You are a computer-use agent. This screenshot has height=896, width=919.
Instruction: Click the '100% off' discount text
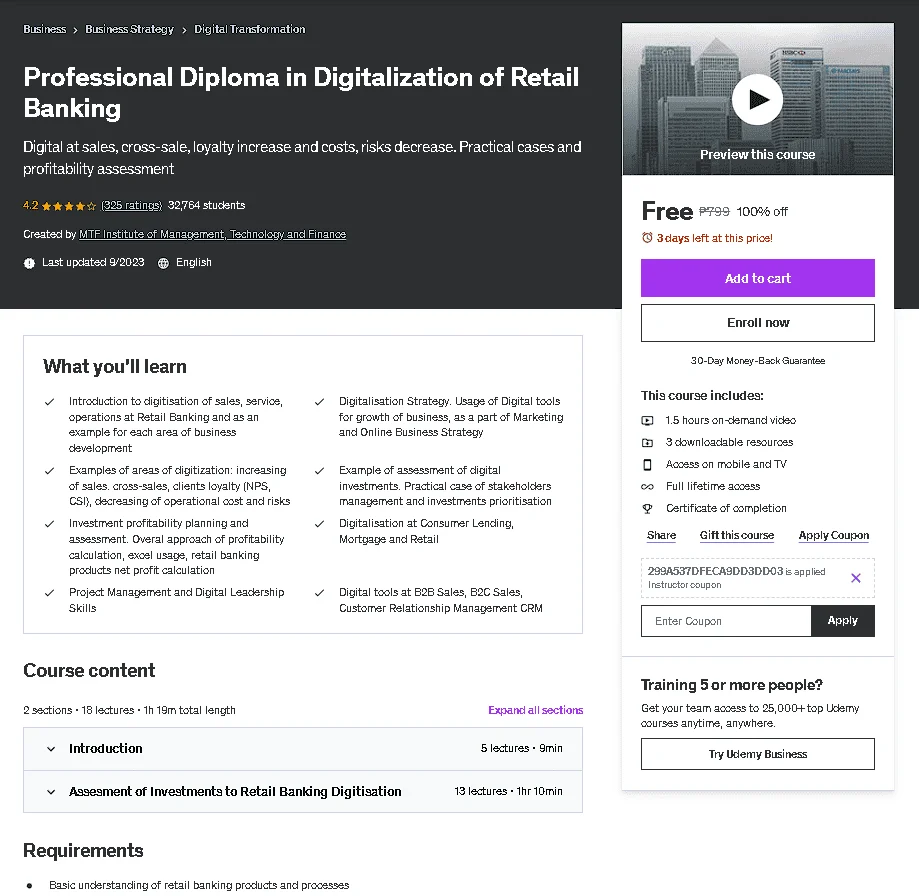[x=762, y=212]
